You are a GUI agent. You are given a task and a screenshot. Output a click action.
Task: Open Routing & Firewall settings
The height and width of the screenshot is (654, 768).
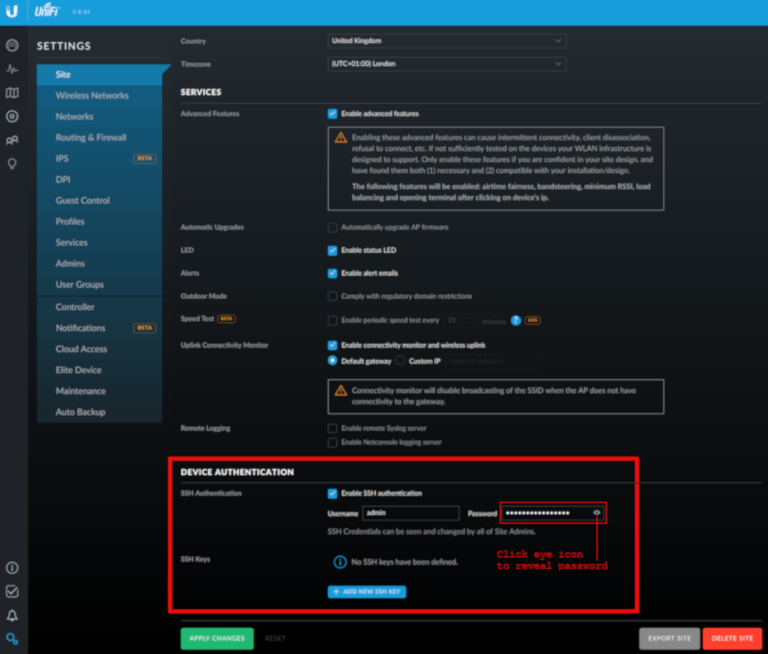pos(99,138)
